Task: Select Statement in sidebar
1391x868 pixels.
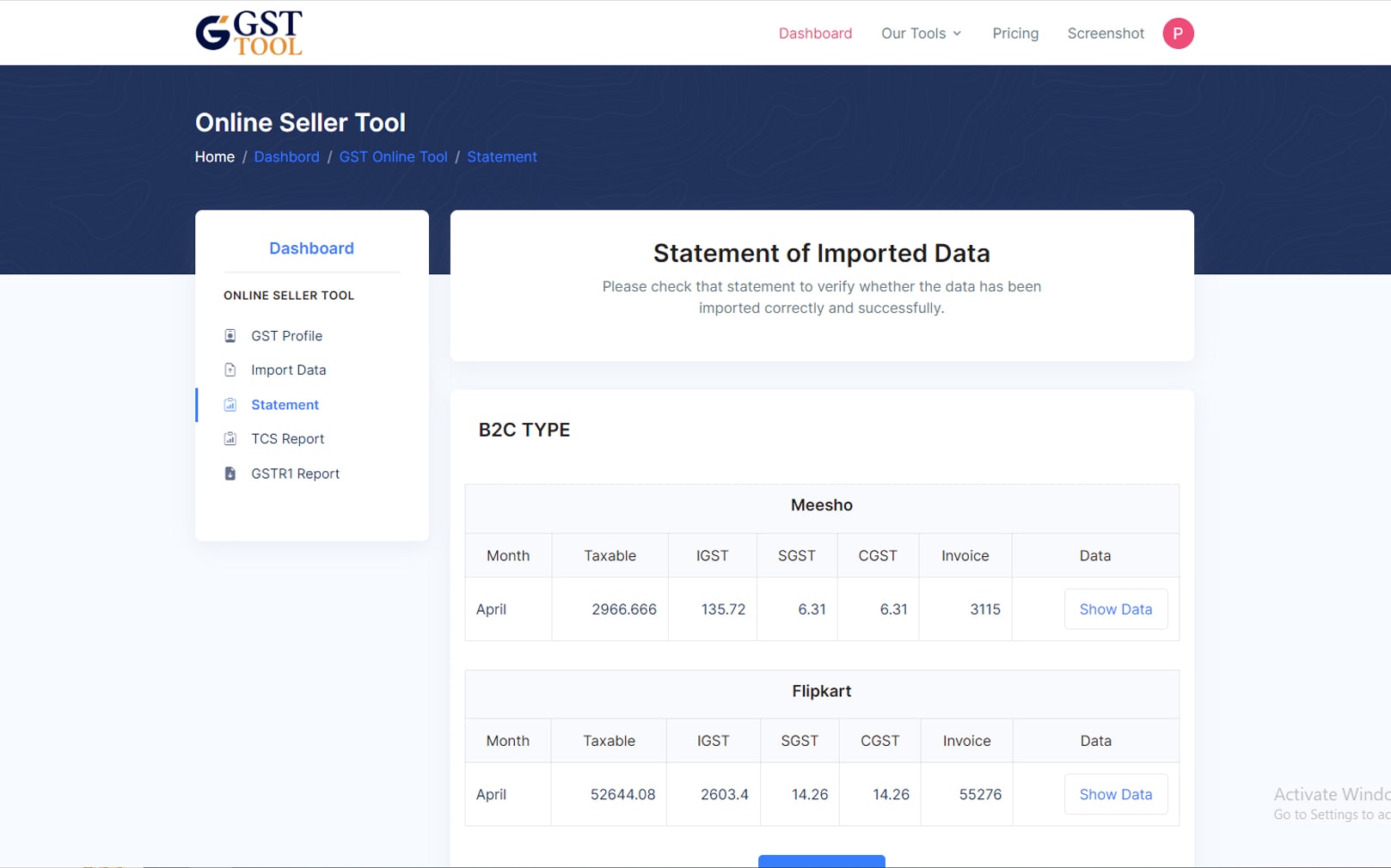Action: click(x=285, y=405)
